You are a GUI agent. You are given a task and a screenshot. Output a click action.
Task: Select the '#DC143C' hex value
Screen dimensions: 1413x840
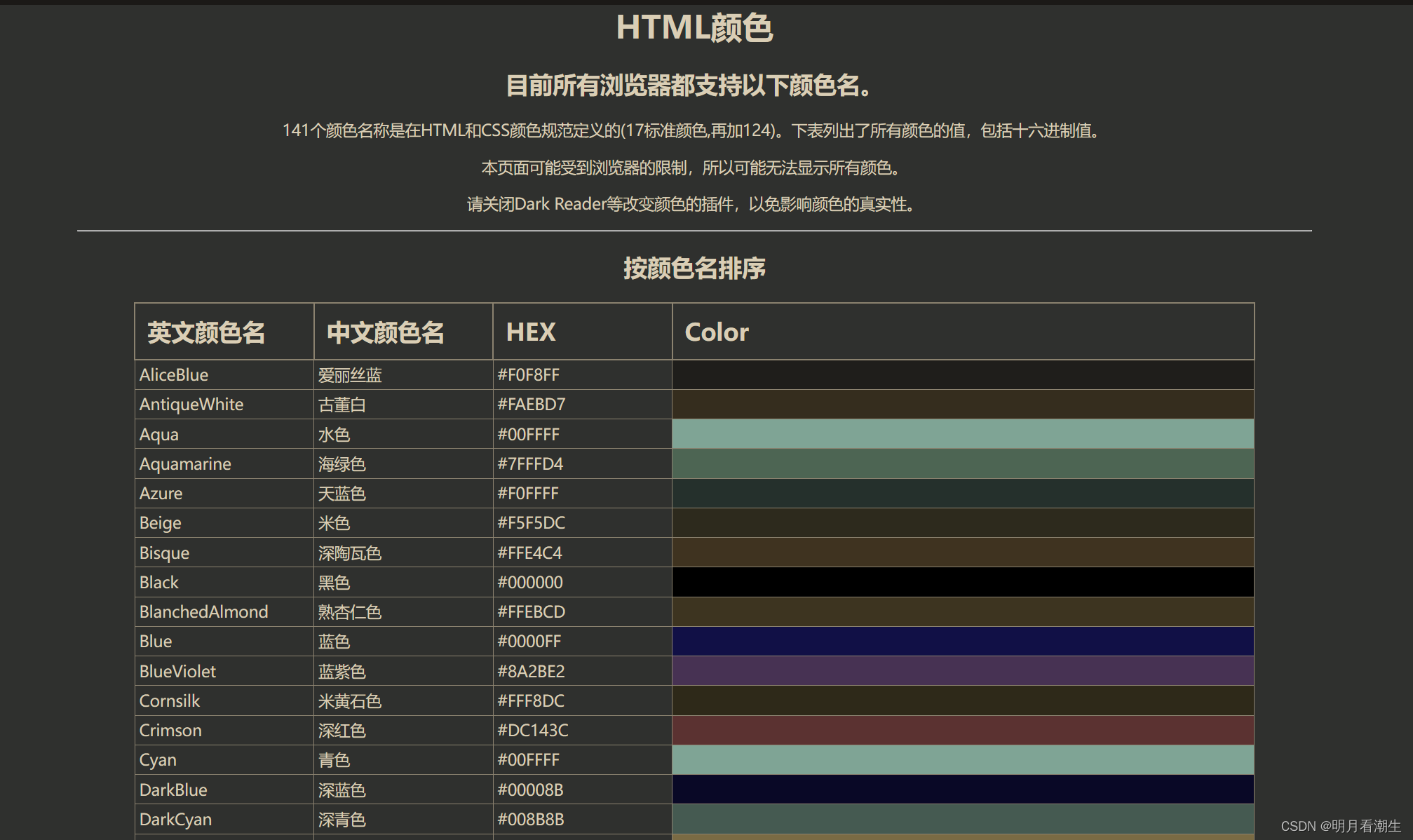click(533, 730)
